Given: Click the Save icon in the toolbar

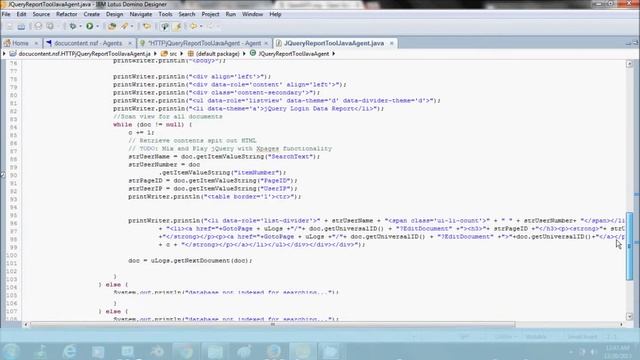Looking at the screenshot, I should coord(9,27).
